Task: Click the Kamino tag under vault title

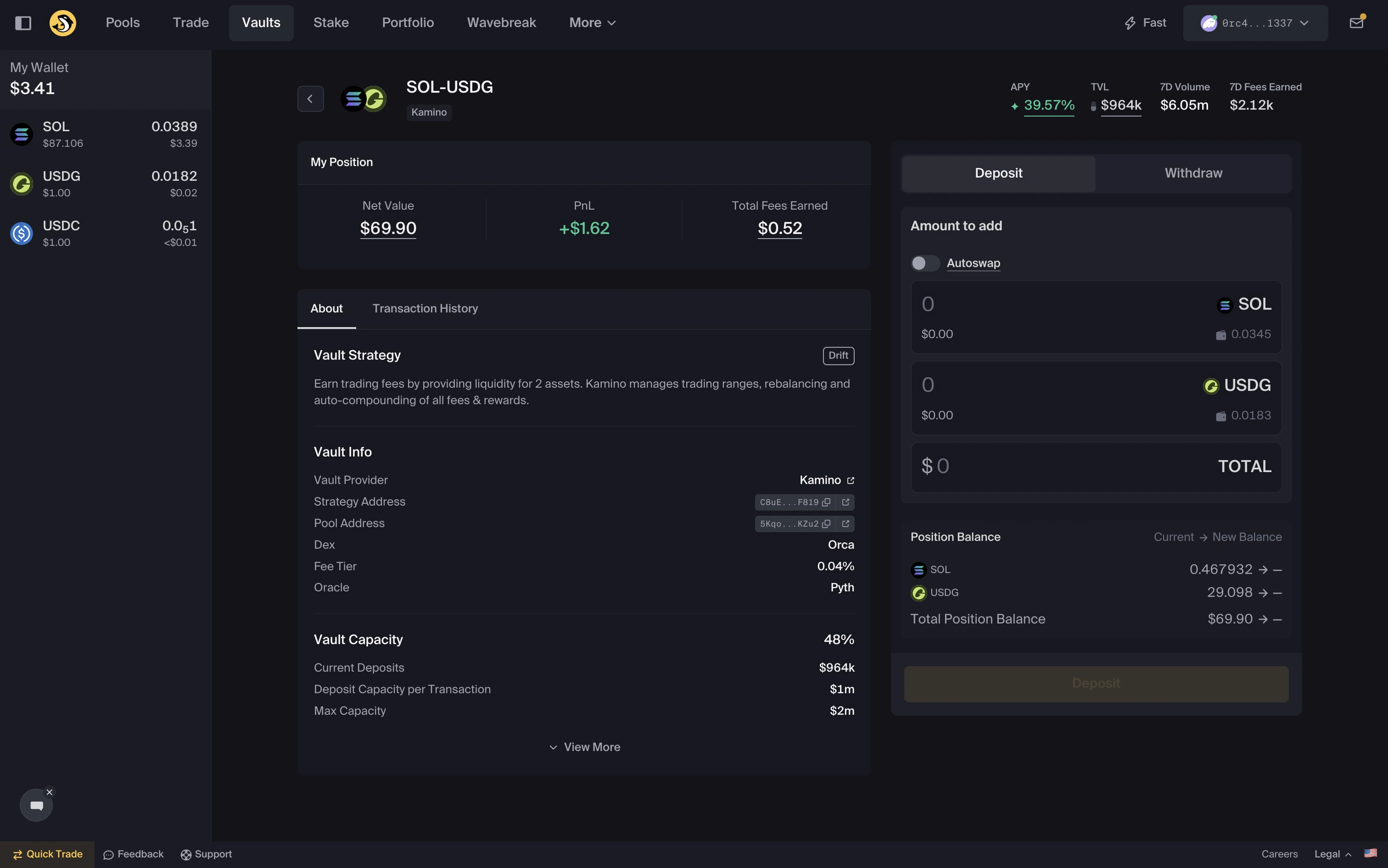Action: tap(429, 112)
